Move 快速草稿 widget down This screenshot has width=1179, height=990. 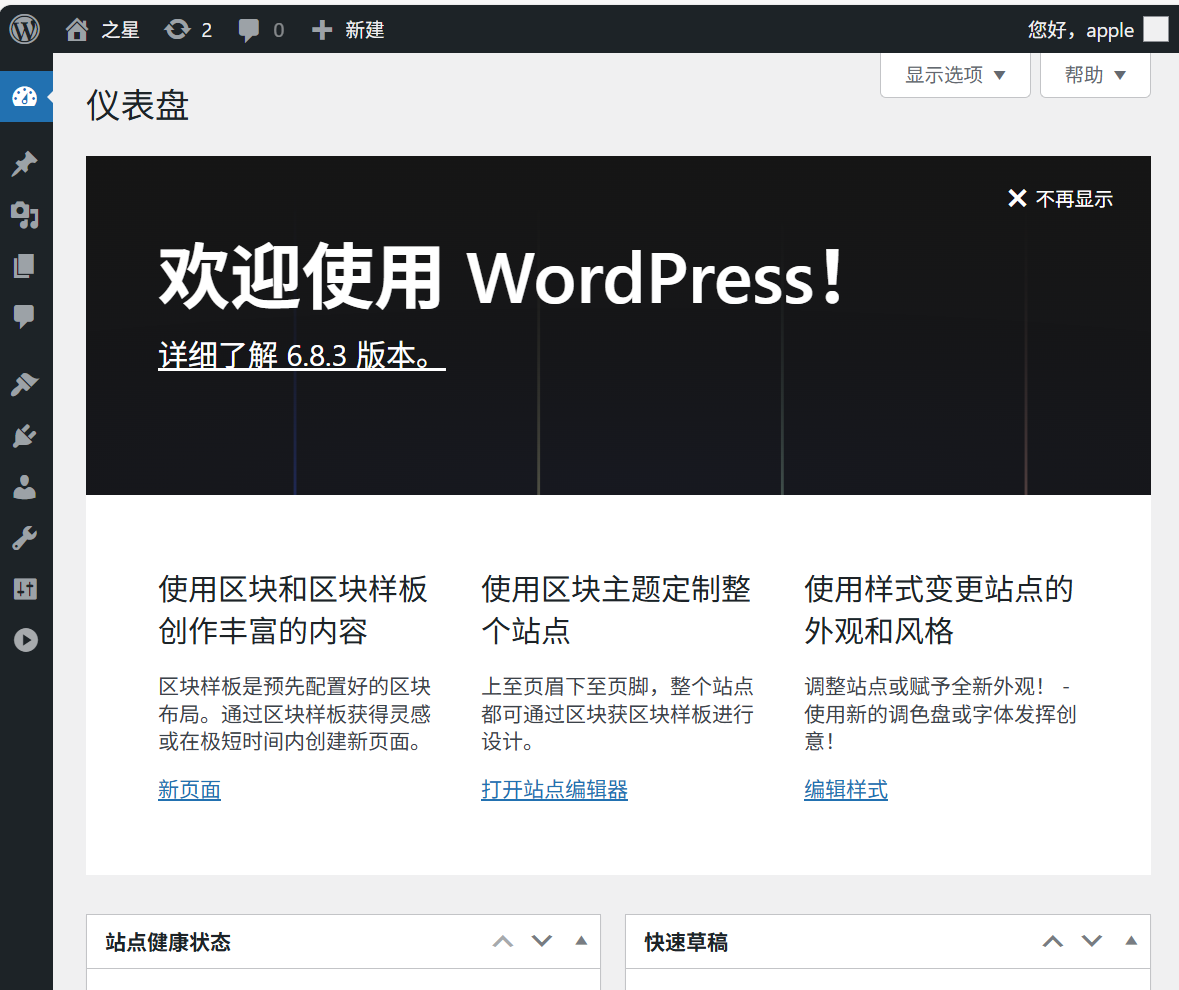(x=1092, y=941)
